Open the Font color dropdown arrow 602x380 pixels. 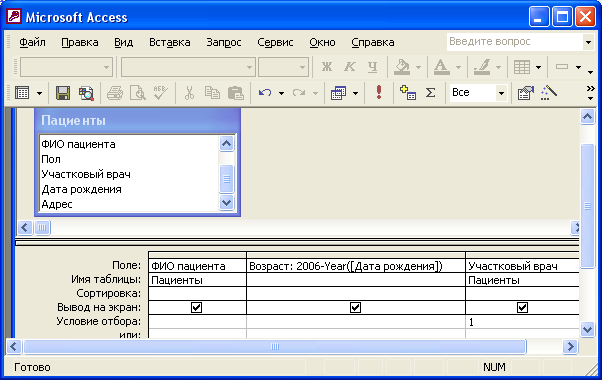458,67
